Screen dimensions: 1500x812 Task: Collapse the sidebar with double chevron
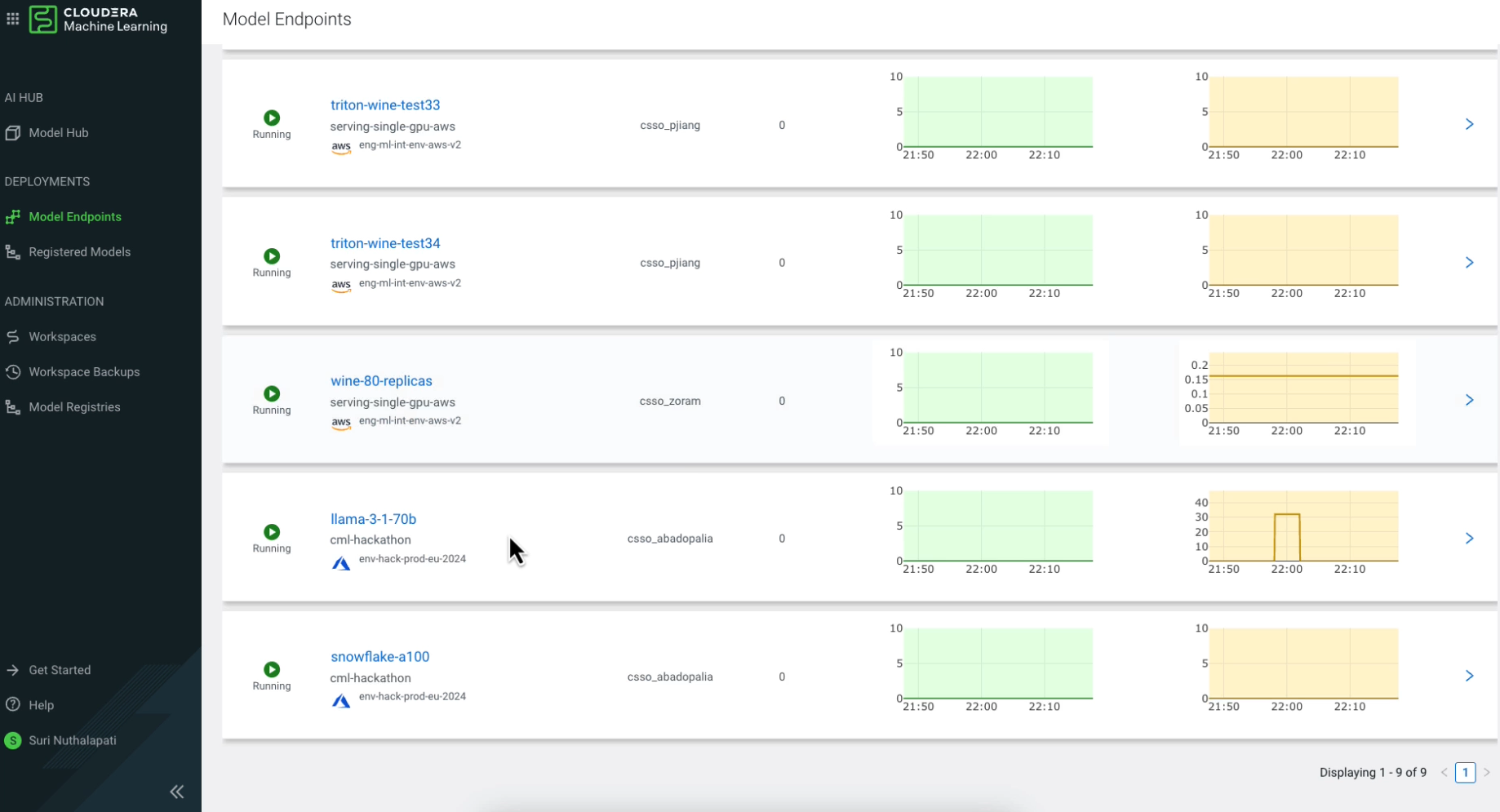[177, 792]
